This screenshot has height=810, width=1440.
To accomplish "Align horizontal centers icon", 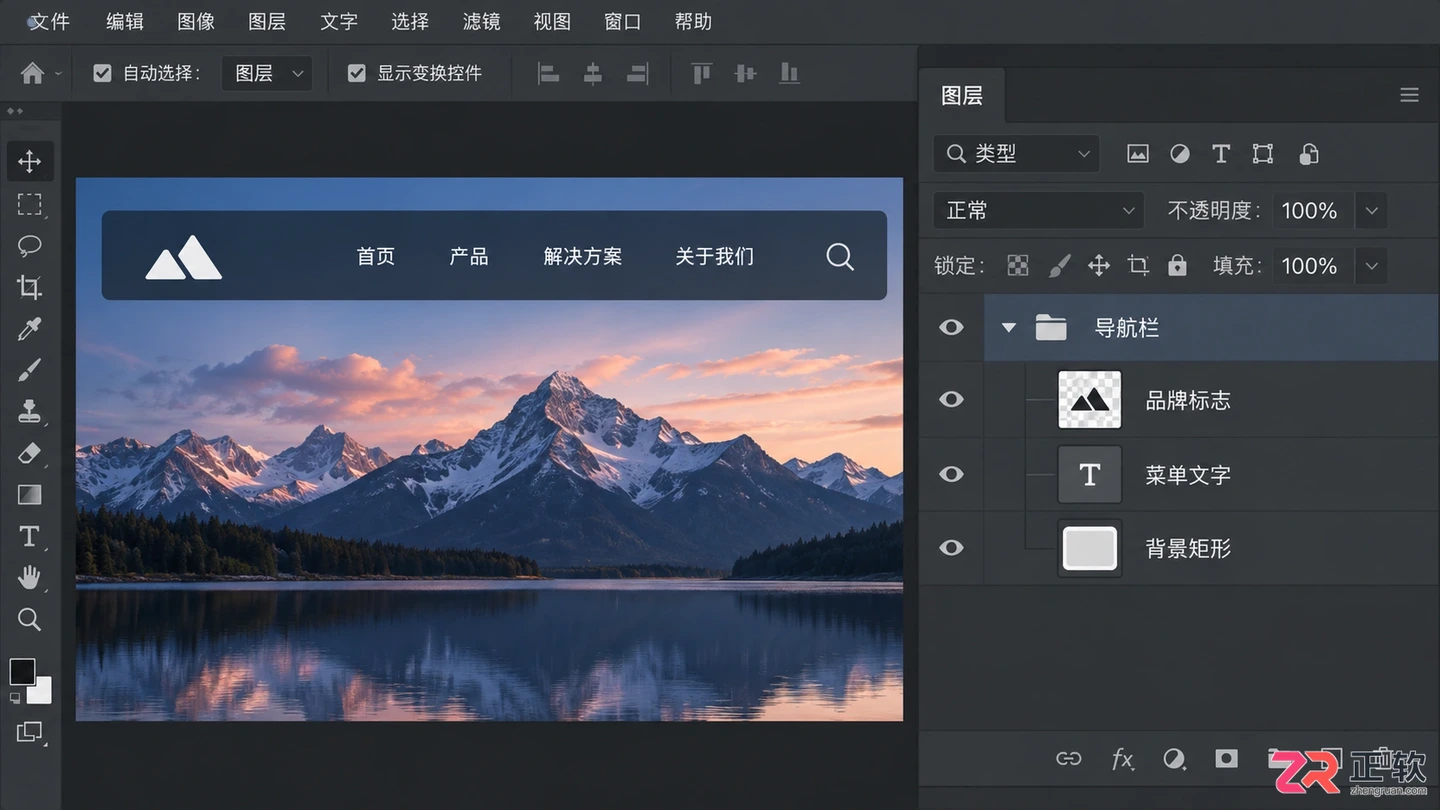I will point(593,73).
